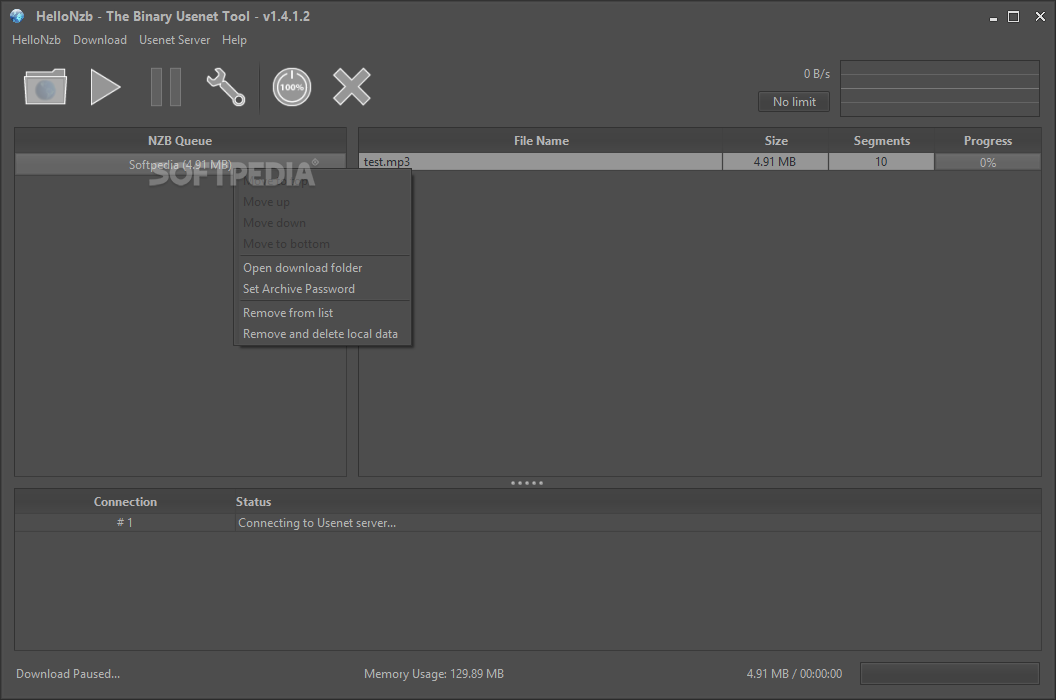This screenshot has height=700, width=1056.
Task: Select connection # 1 row
Action: (528, 523)
